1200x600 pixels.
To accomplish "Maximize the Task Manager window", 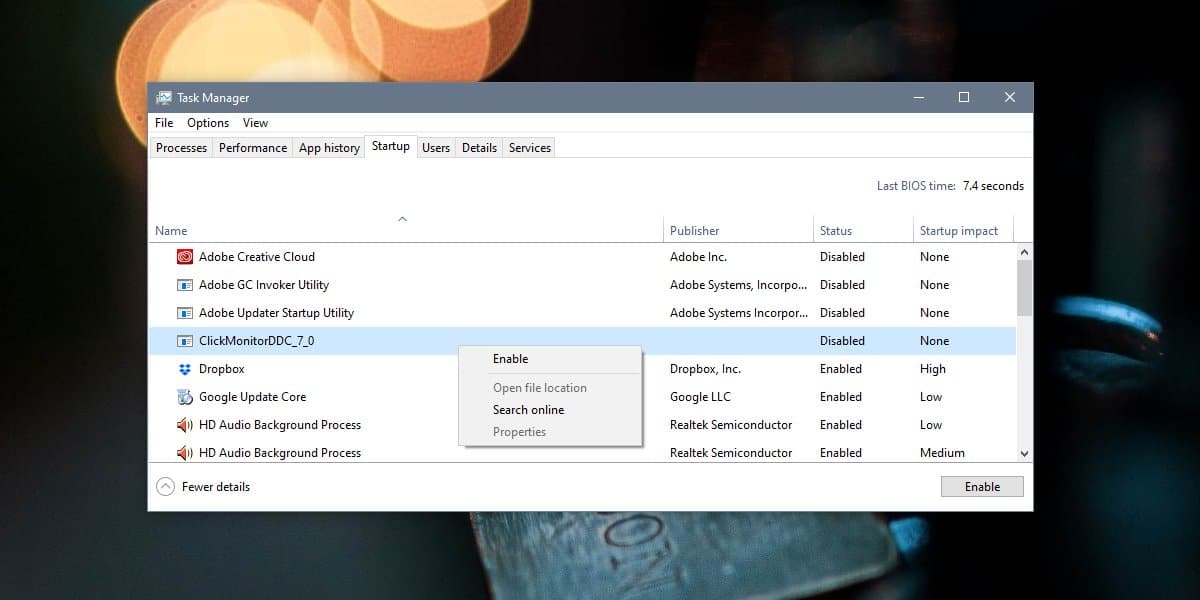I will pyautogui.click(x=964, y=97).
